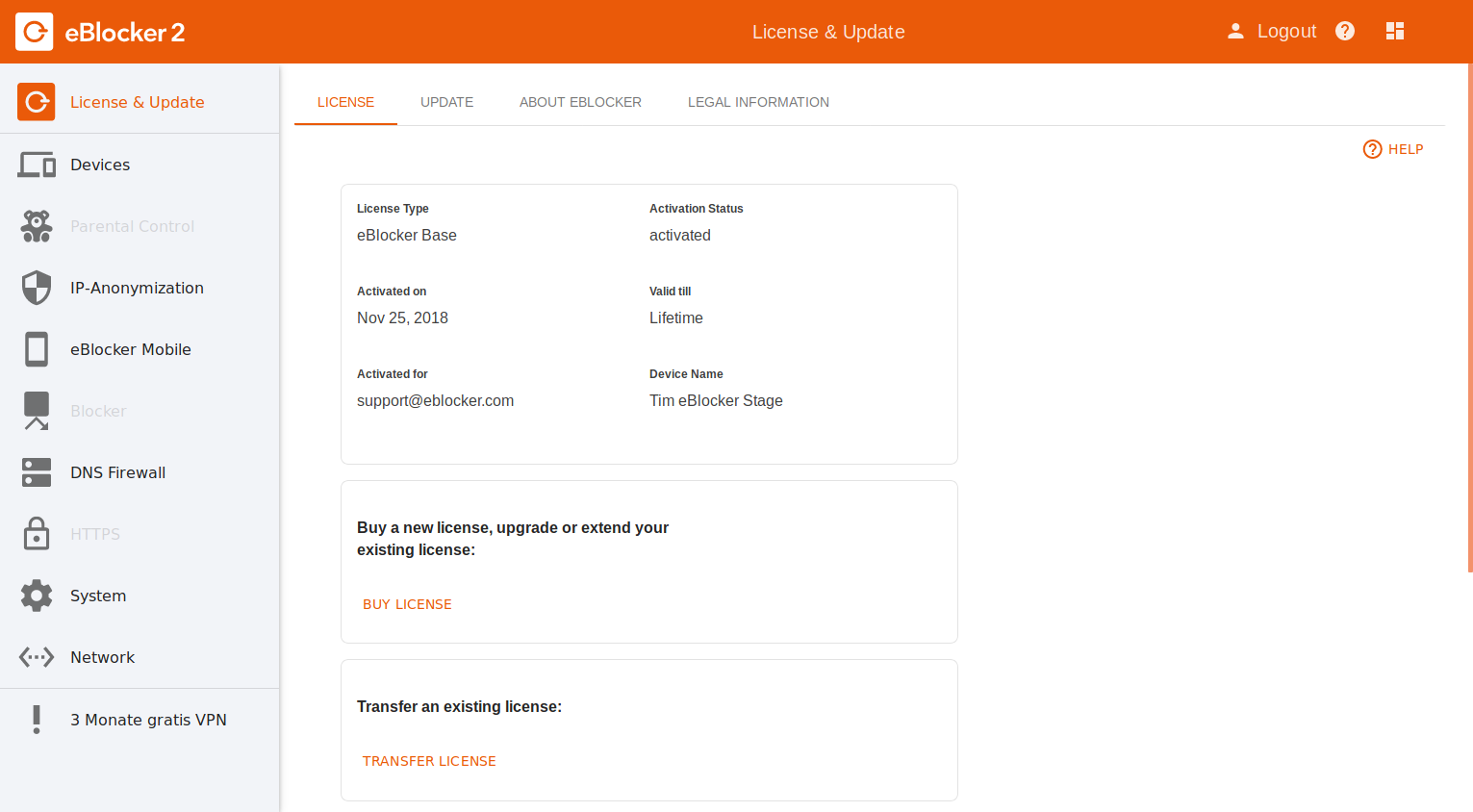
Task: Click the Blocker sidebar icon
Action: click(x=37, y=411)
